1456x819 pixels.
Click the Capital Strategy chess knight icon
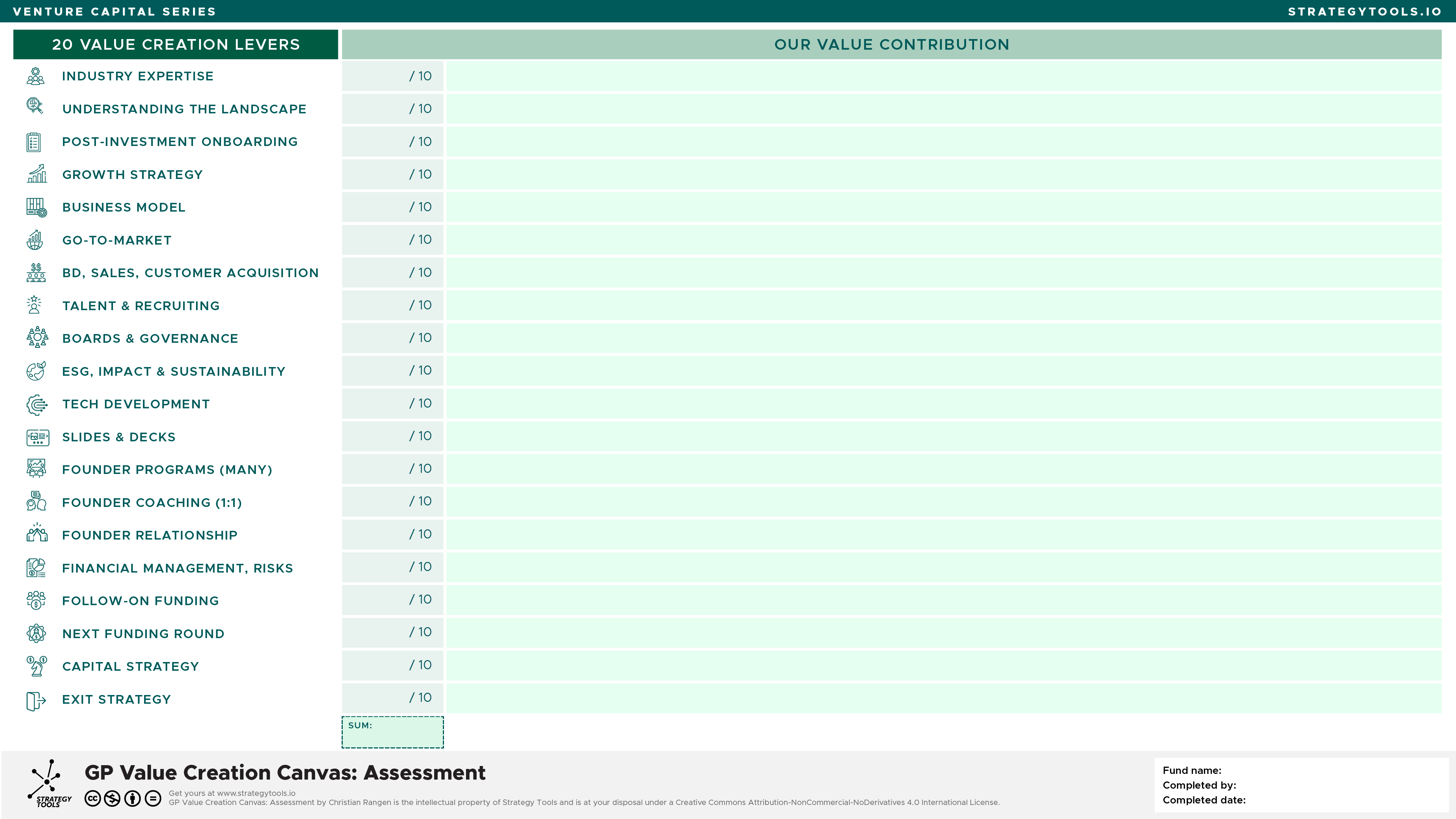(37, 667)
